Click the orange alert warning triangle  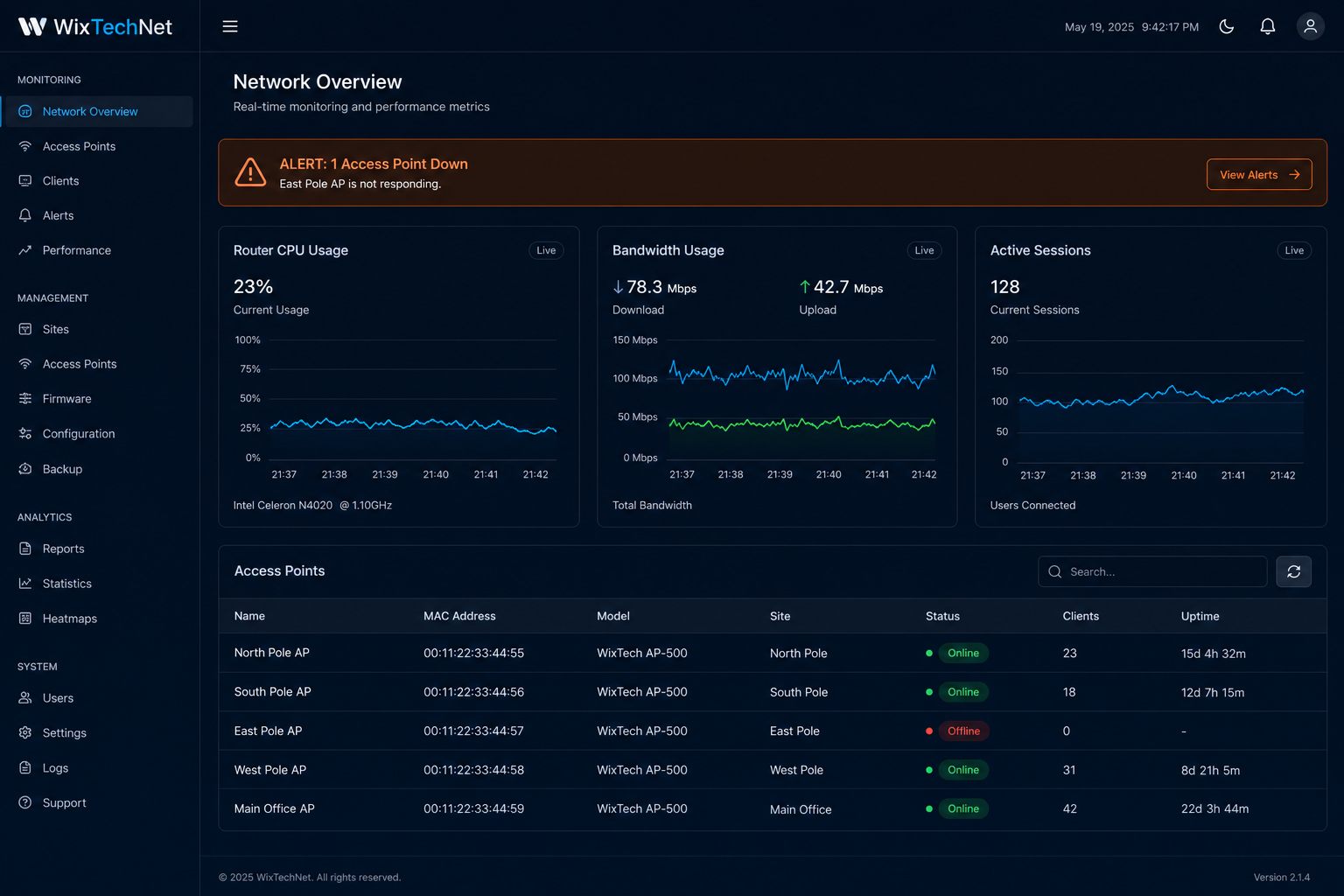[250, 172]
